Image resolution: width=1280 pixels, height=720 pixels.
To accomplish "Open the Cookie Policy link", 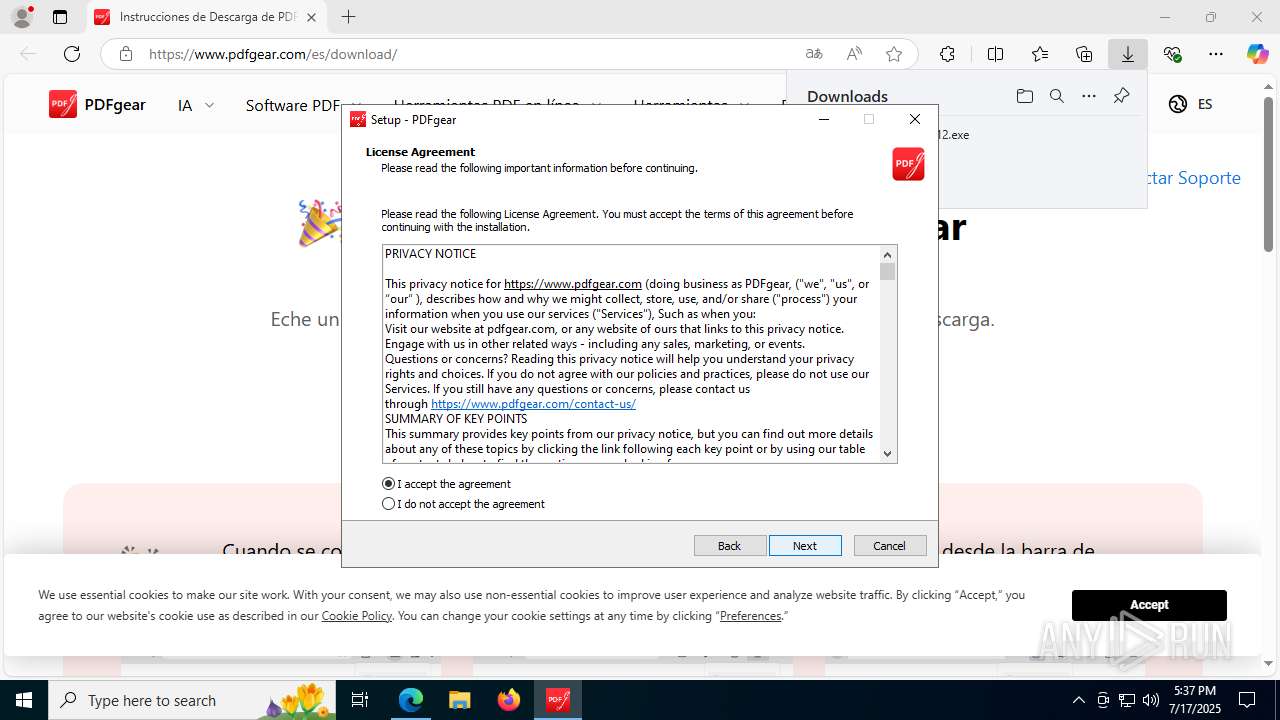I will (x=357, y=616).
